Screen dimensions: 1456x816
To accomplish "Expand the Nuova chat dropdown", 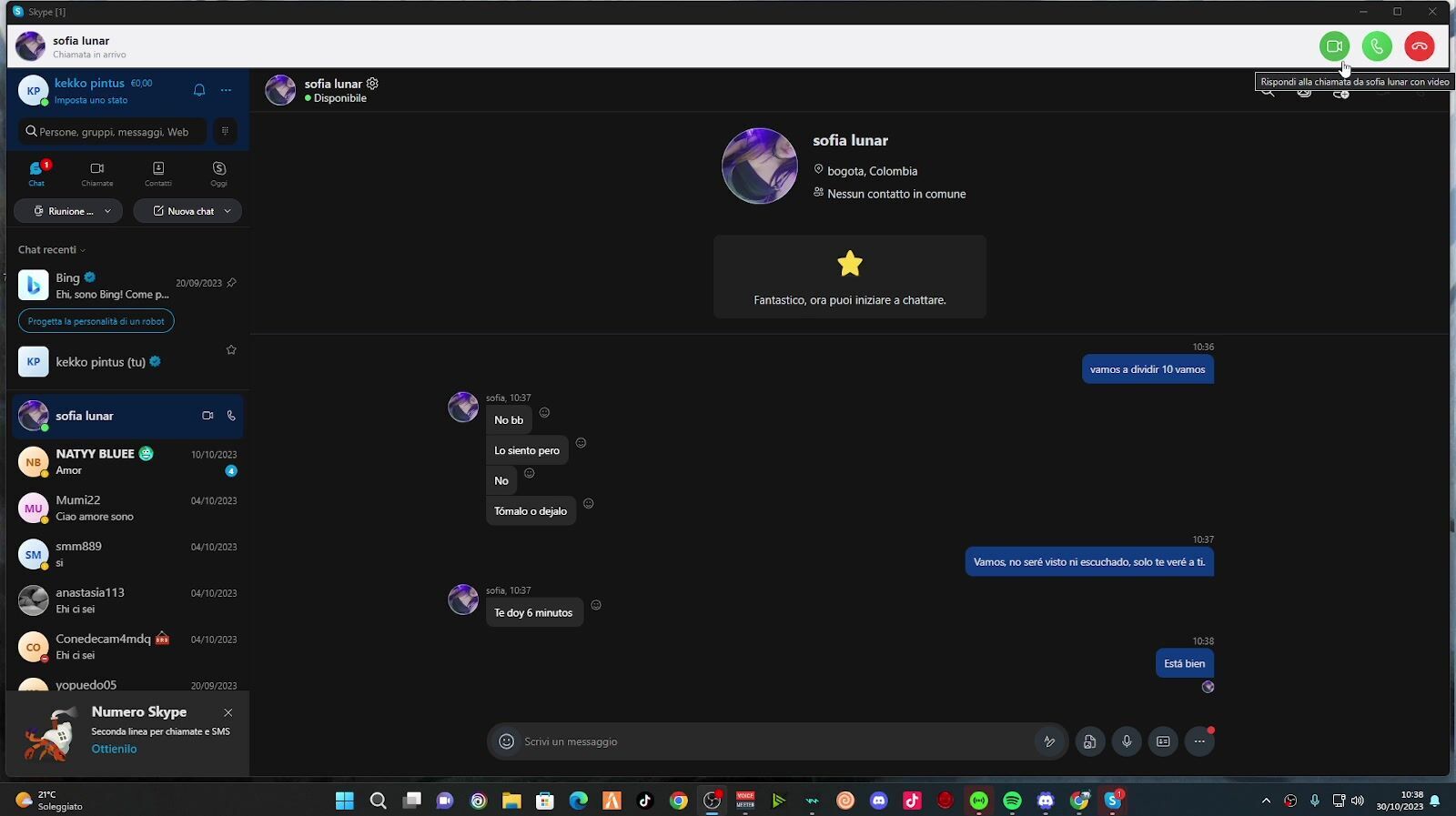I will pyautogui.click(x=227, y=211).
